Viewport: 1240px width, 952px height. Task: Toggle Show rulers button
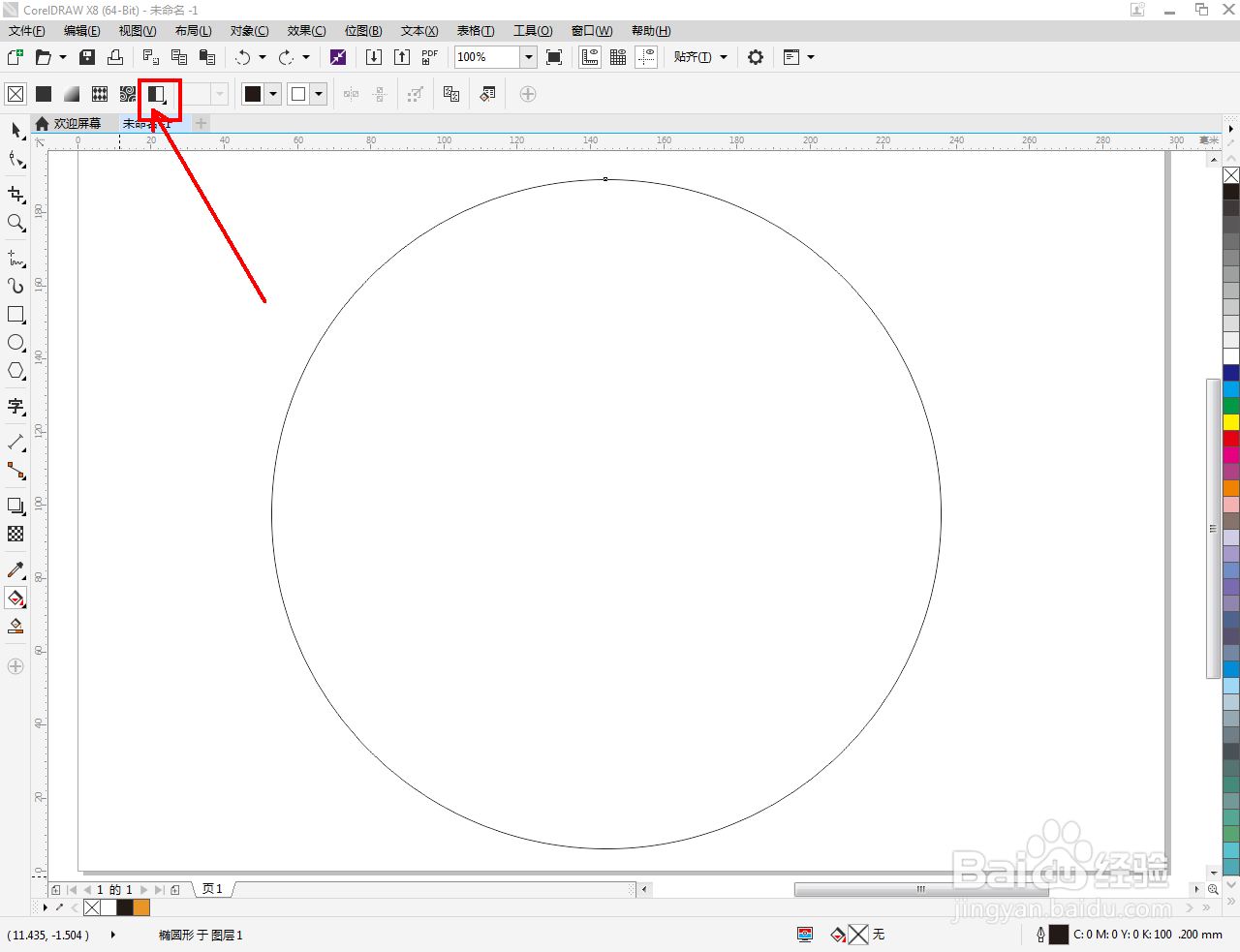pos(590,57)
